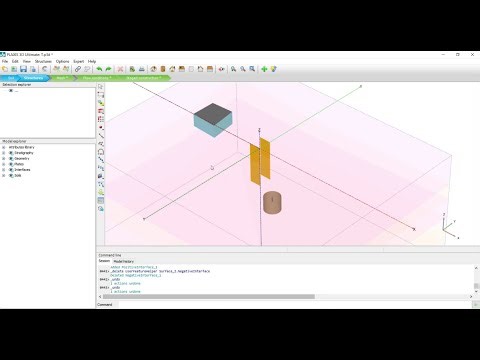Screen dimensions: 480x360
Task: Toggle visibility eye of Plates
Action: 11,164
